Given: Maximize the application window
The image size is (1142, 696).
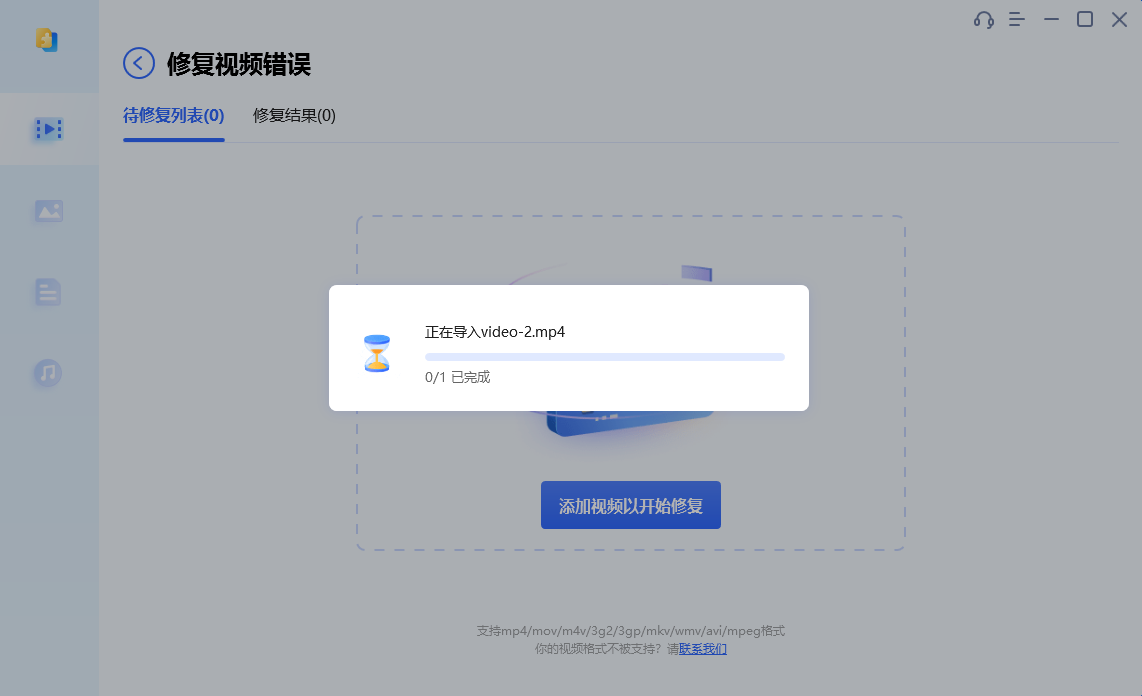Looking at the screenshot, I should tap(1085, 20).
